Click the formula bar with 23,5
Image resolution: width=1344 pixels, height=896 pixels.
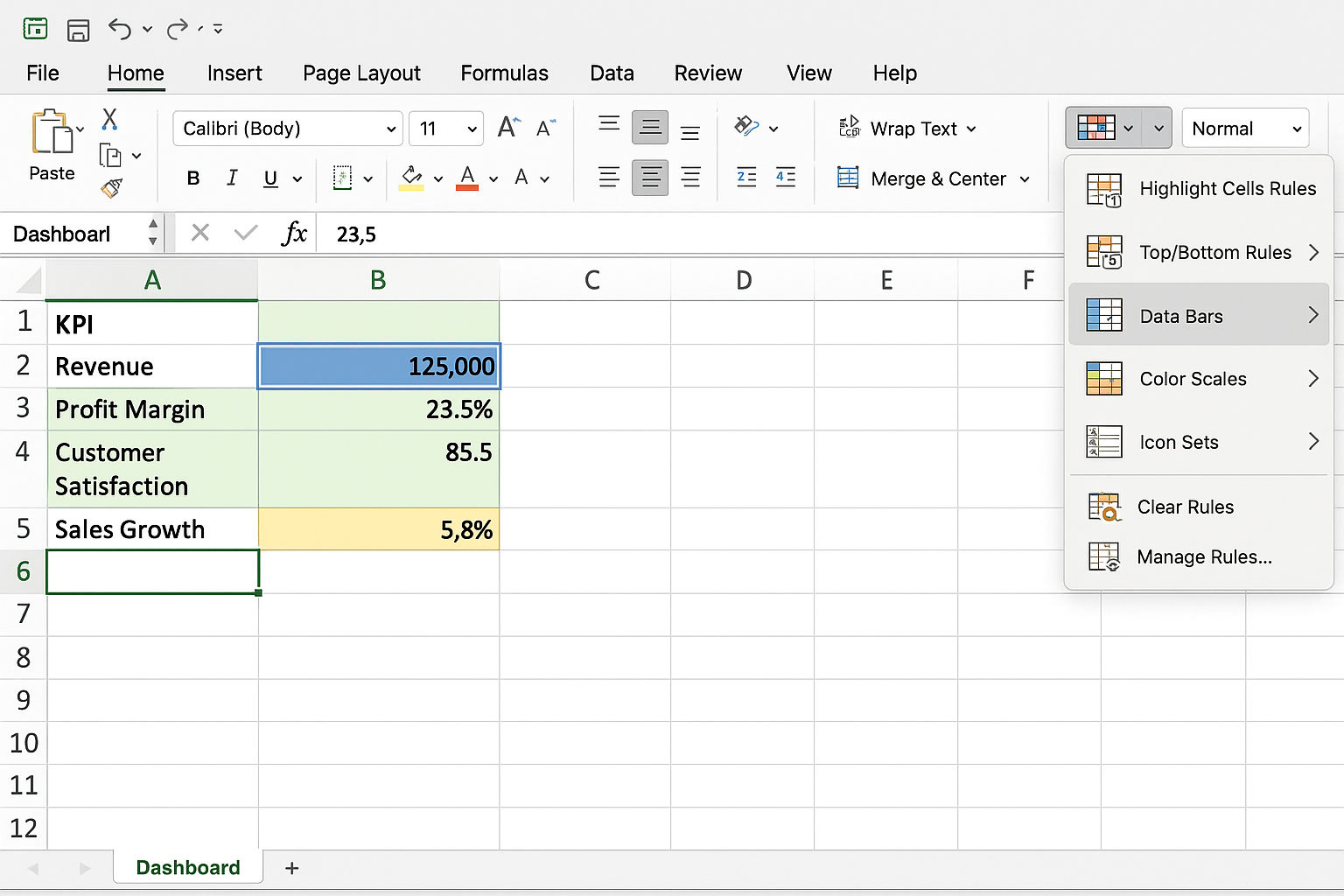(689, 234)
